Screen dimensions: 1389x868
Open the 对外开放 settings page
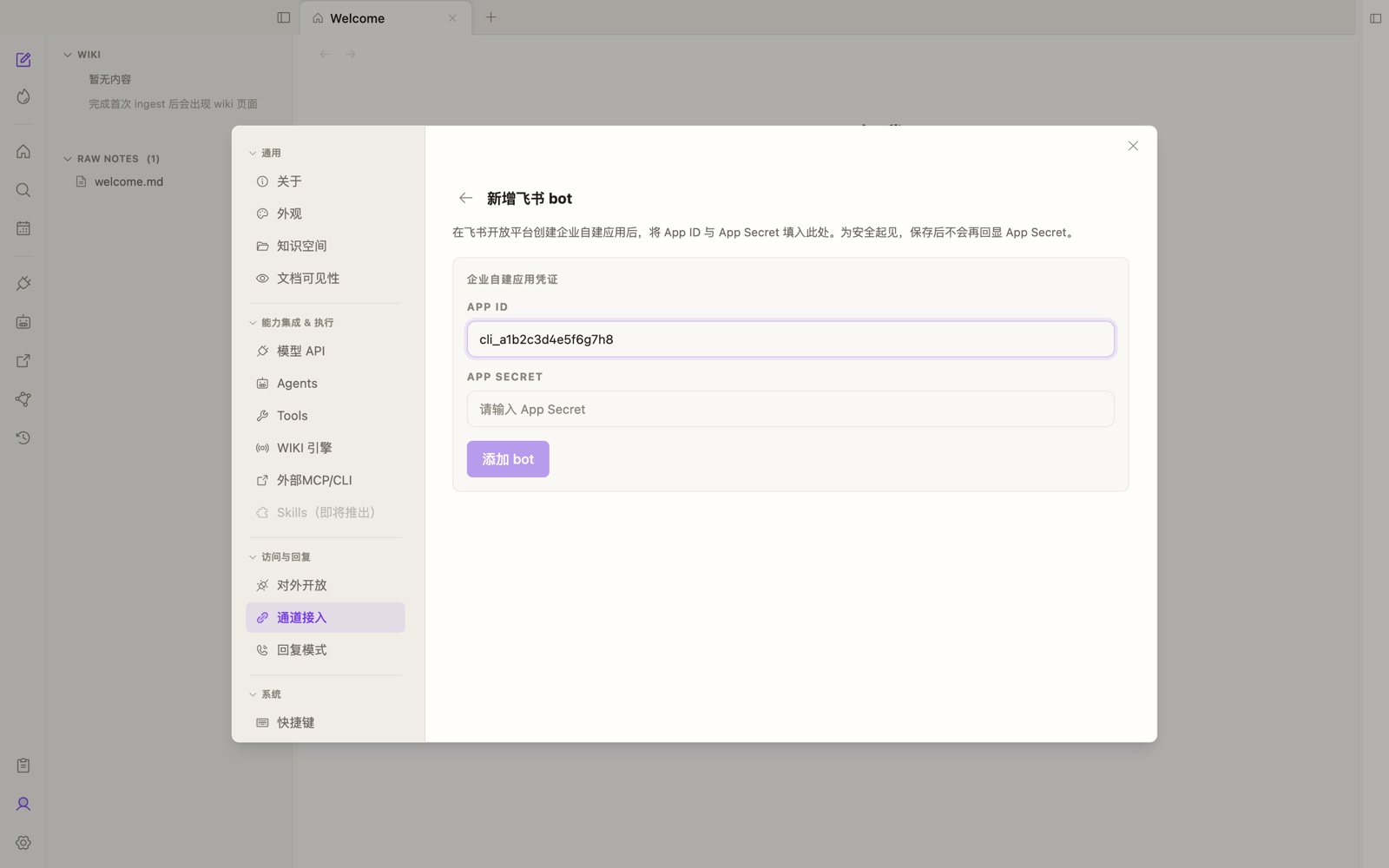[326, 585]
